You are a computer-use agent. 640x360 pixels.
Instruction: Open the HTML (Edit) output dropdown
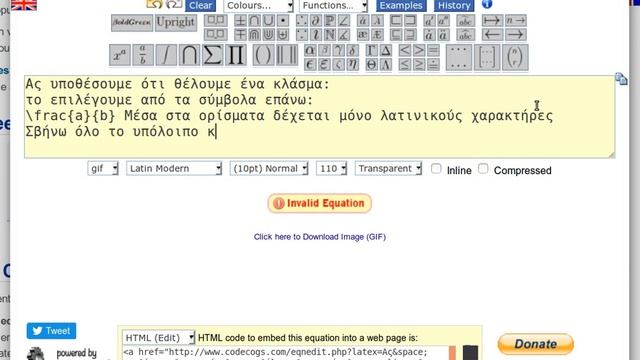(158, 338)
